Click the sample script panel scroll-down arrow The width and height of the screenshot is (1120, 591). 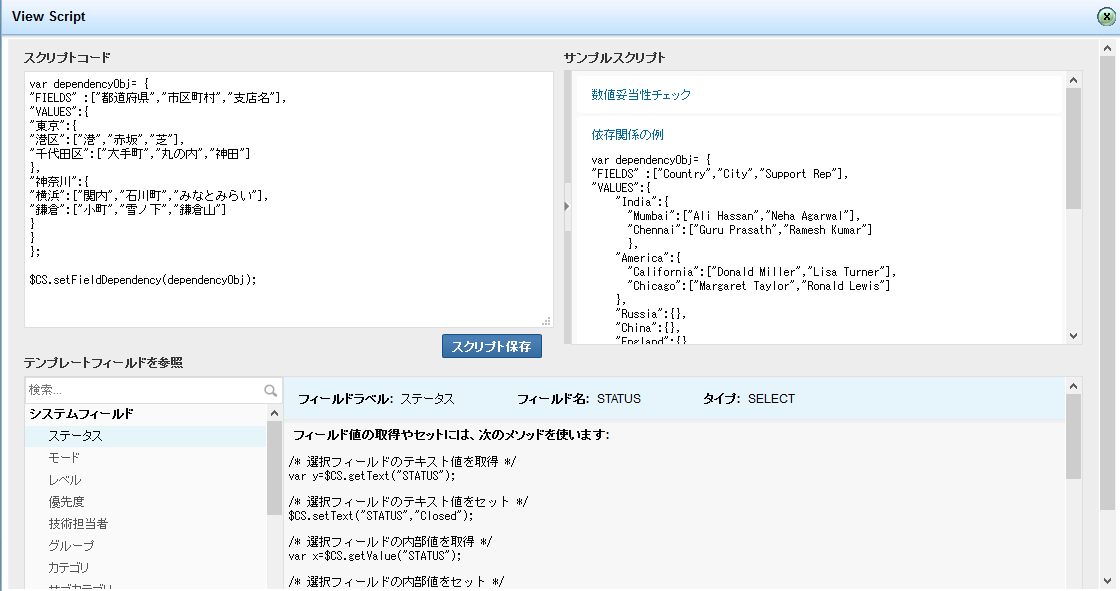pyautogui.click(x=1074, y=336)
